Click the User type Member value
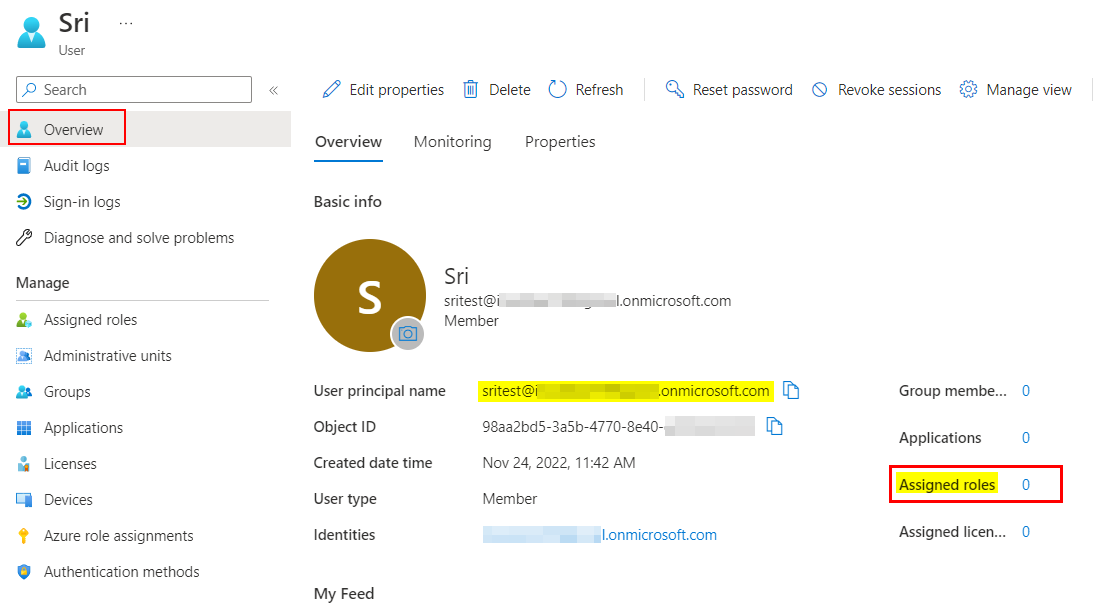Viewport: 1113px width, 608px height. (x=510, y=499)
